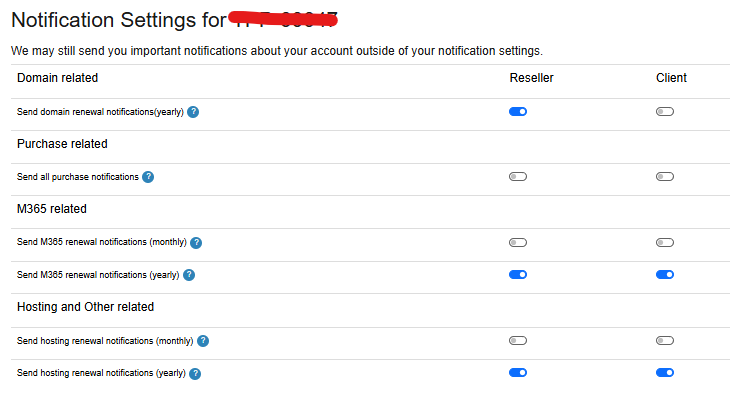730x405 pixels.
Task: Enable Client domain renewal notifications toggle
Action: point(665,112)
